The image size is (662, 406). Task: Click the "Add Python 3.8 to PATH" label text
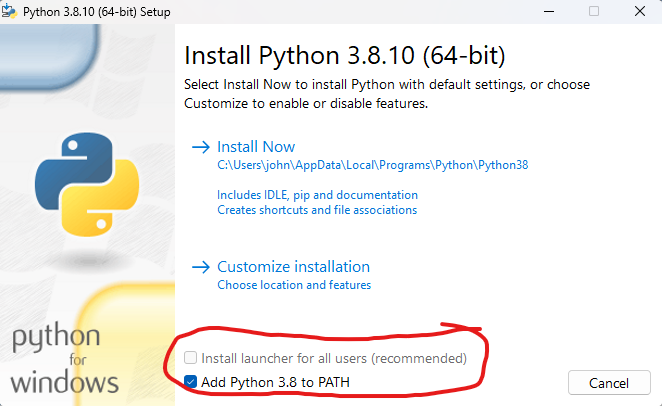(x=275, y=381)
